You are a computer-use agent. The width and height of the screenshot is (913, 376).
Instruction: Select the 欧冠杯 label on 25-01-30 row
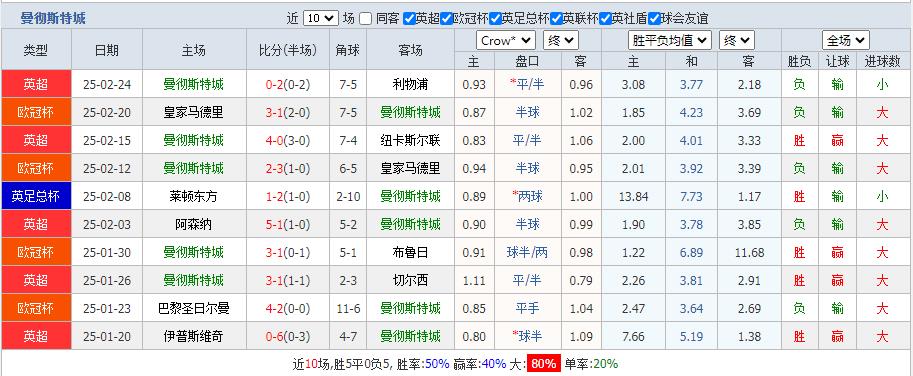(x=36, y=252)
